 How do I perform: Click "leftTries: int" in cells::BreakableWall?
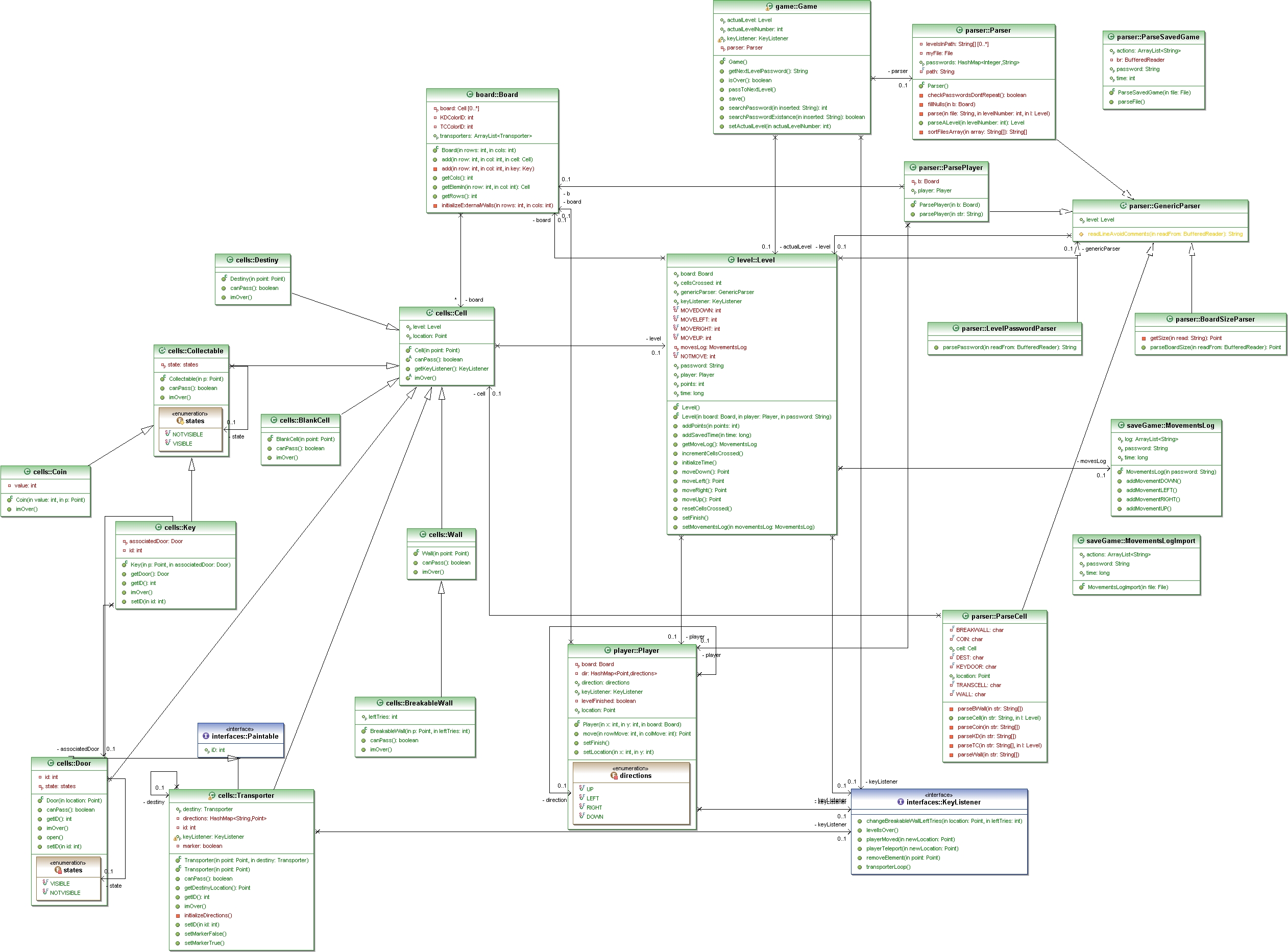[x=383, y=717]
